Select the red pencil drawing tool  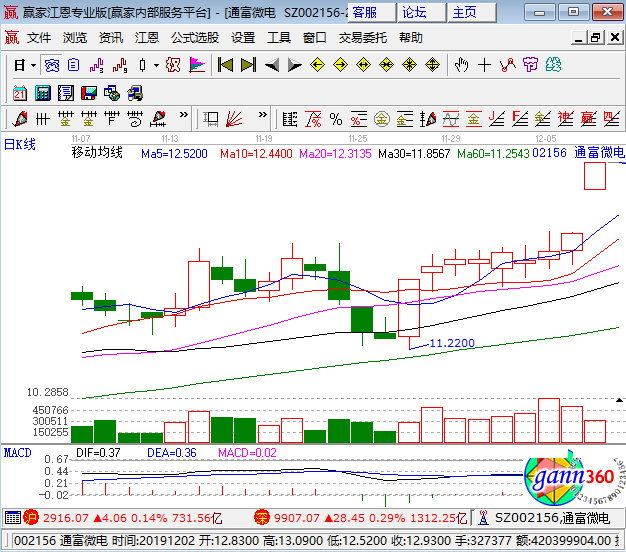pos(20,119)
